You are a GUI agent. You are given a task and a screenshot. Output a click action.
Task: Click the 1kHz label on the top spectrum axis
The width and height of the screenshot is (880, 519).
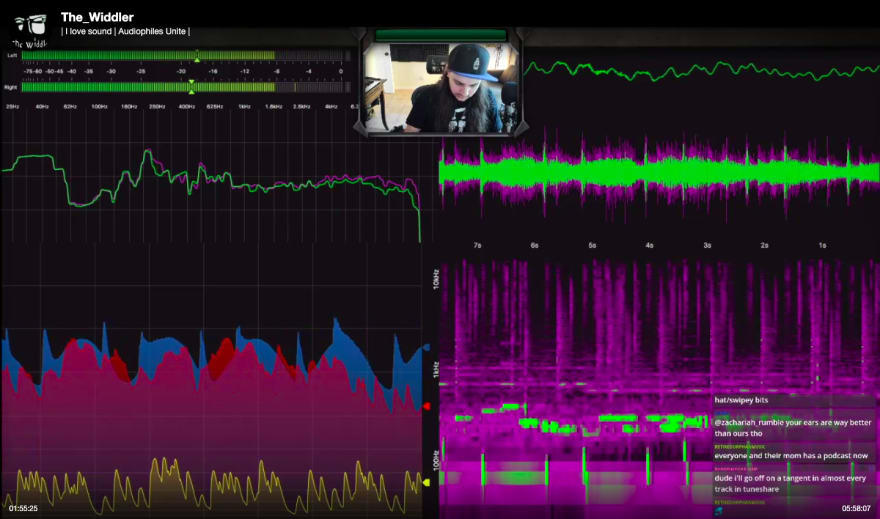[245, 106]
